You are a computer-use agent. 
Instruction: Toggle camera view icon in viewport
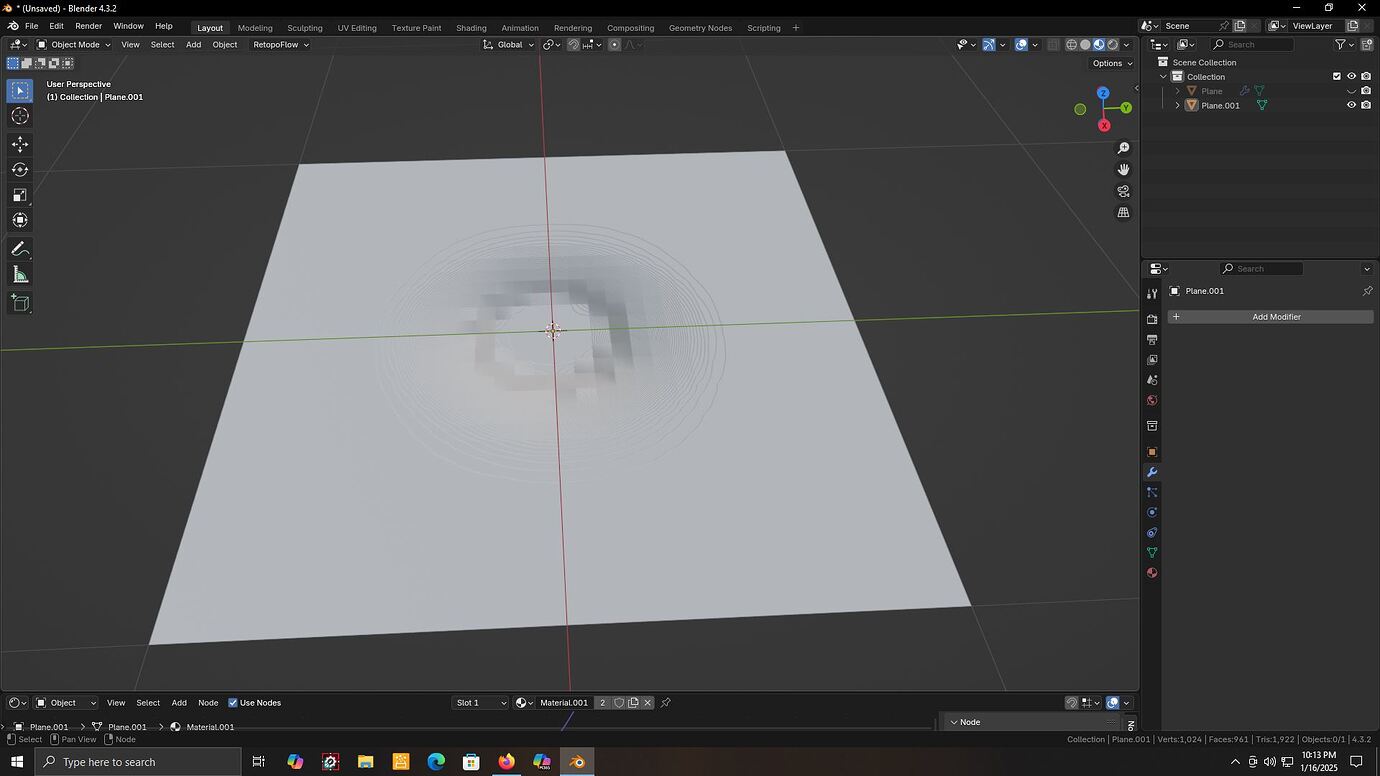tap(1123, 191)
